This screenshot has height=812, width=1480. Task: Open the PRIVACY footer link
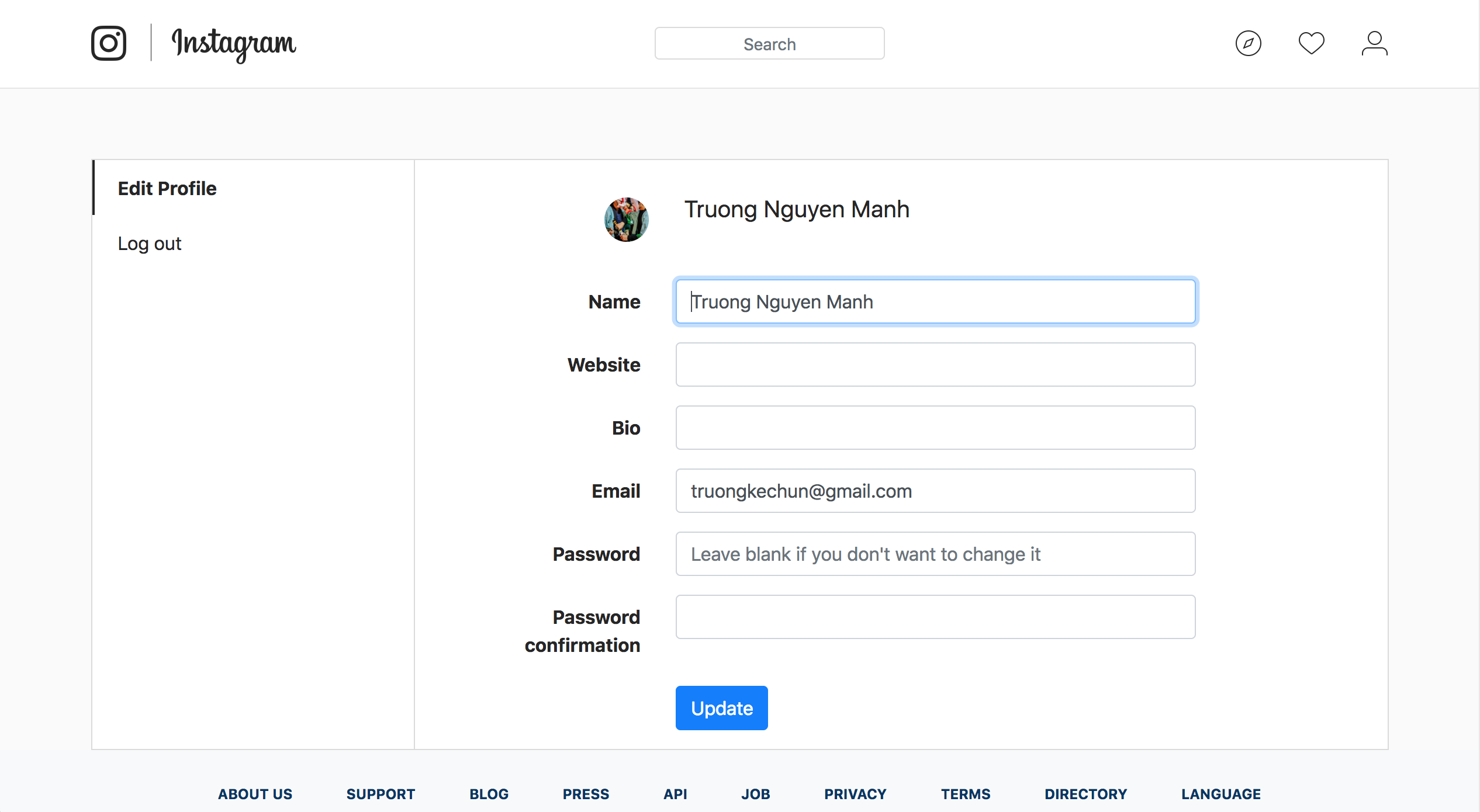point(855,794)
